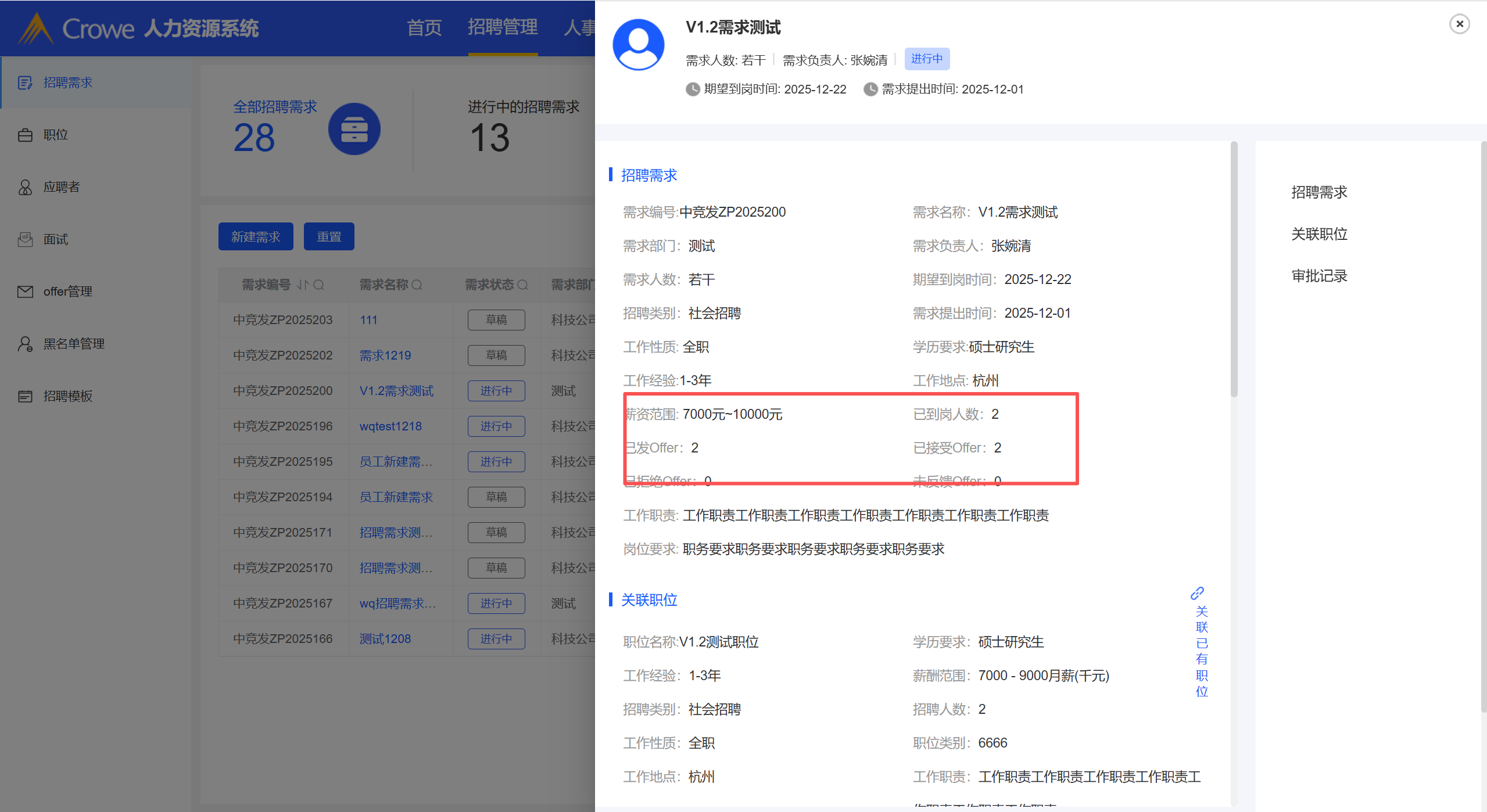Go to 职位 in the sidebar
Image resolution: width=1487 pixels, height=812 pixels.
56,135
